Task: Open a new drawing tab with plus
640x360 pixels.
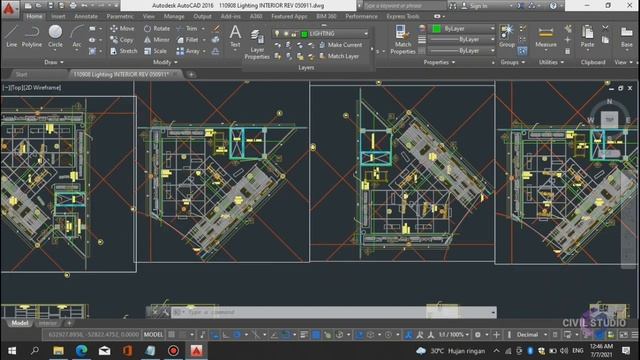Action: pyautogui.click(x=191, y=74)
